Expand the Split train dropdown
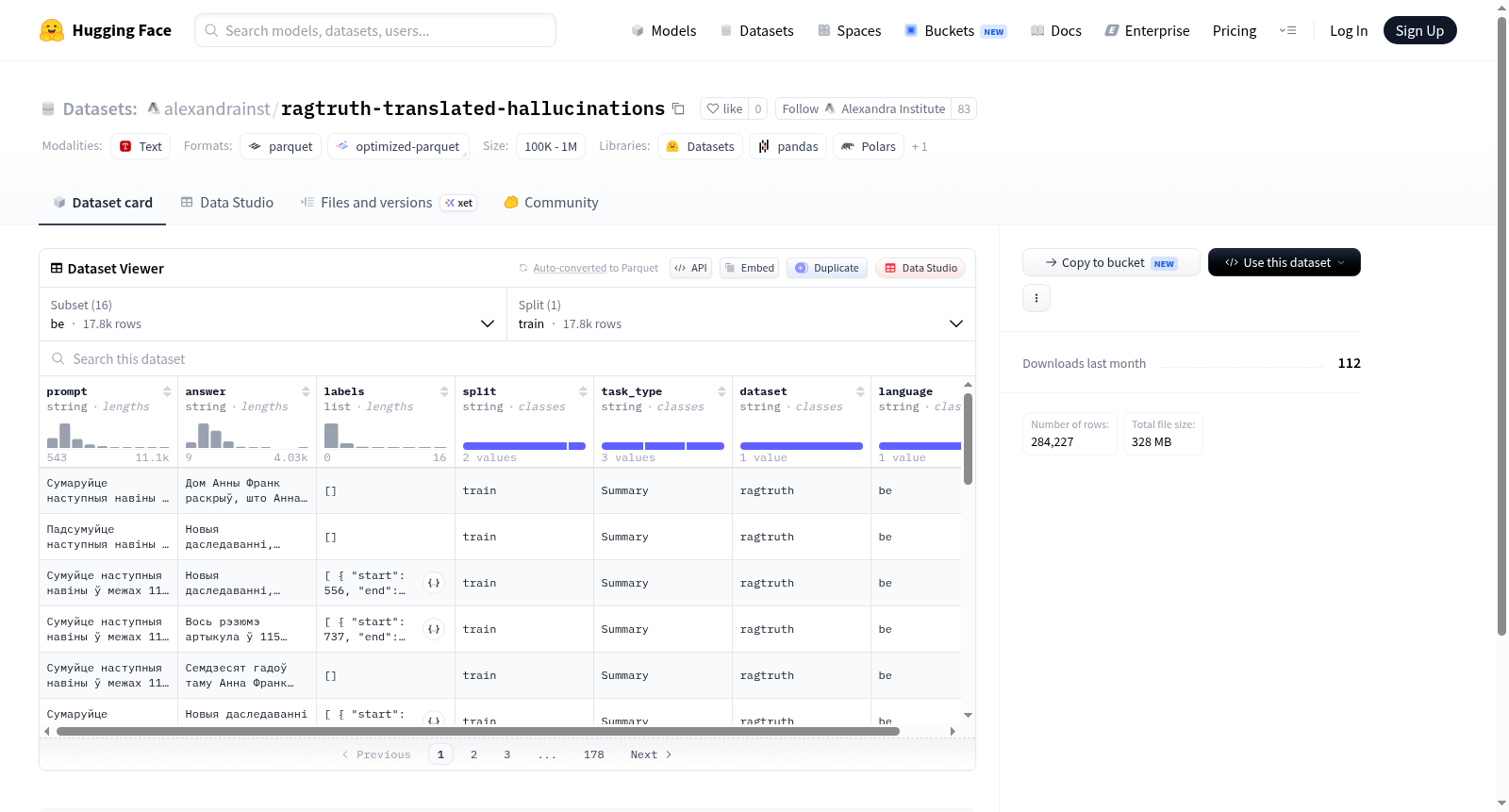 740,314
